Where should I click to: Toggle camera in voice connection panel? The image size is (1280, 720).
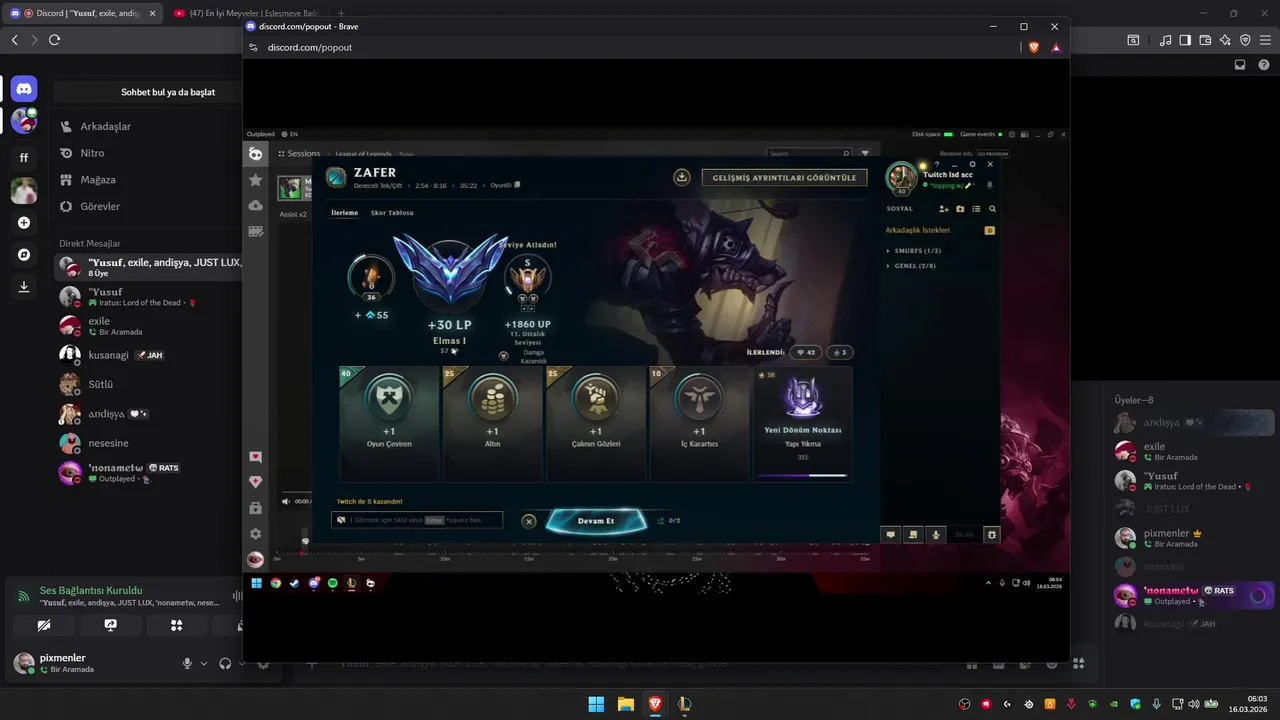[43, 625]
